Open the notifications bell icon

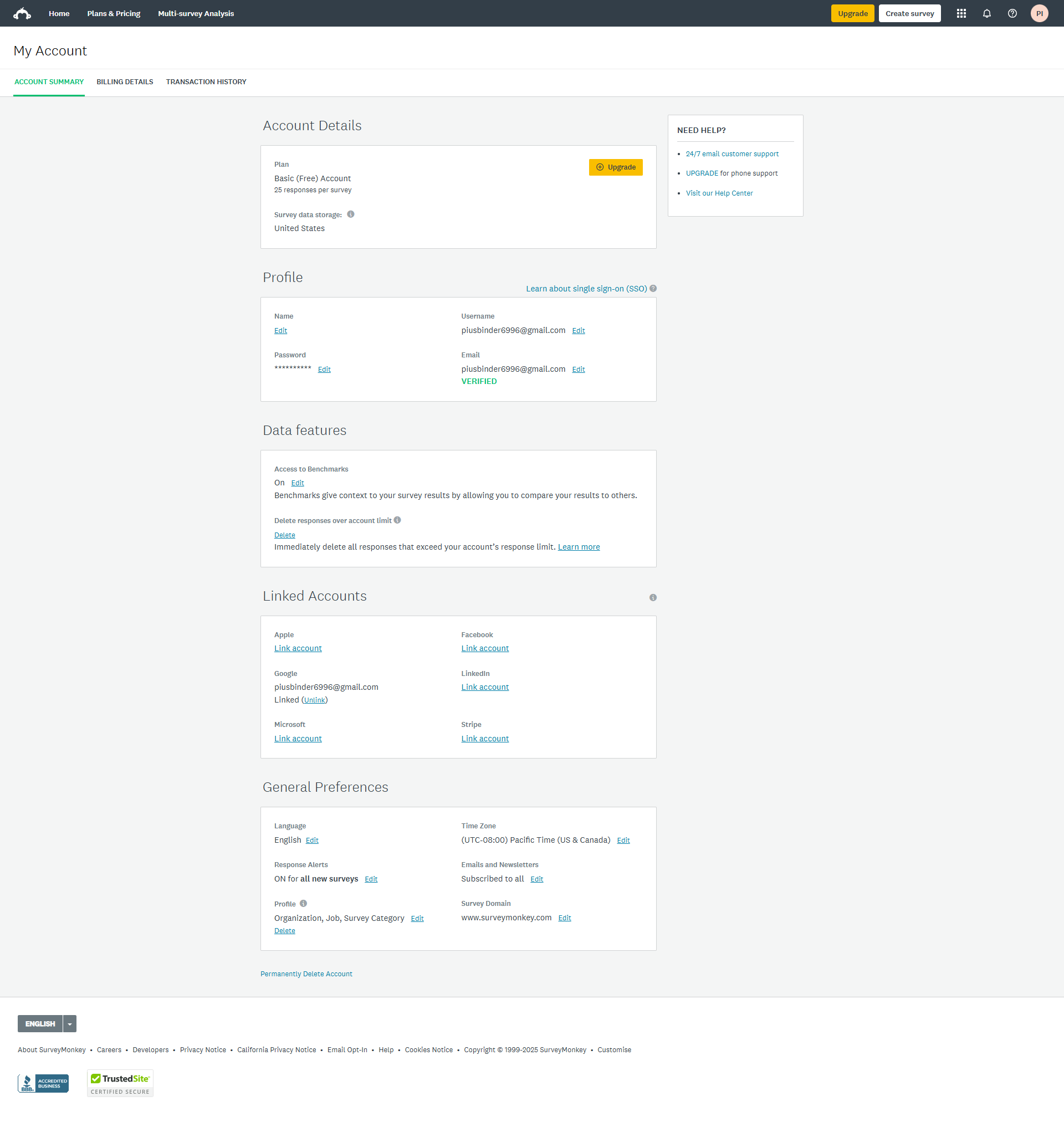(986, 14)
